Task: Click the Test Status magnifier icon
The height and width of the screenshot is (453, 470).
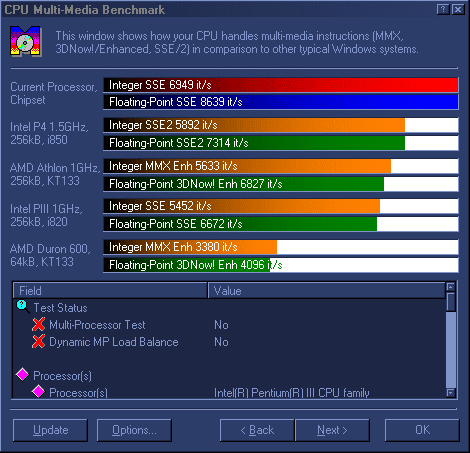Action: click(x=22, y=306)
